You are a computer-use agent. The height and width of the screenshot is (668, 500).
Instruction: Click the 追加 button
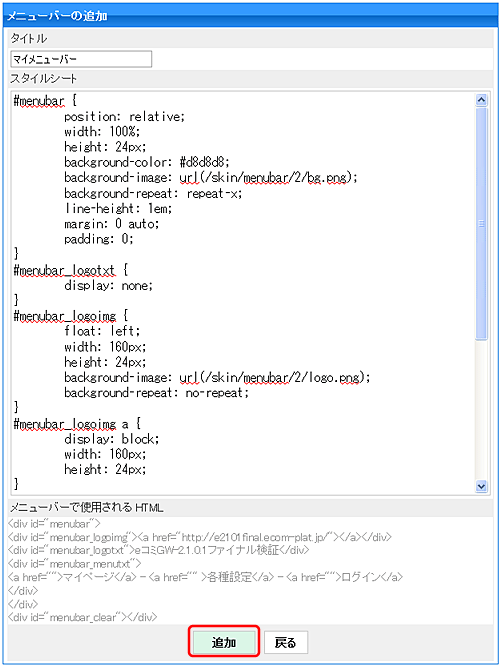tap(224, 642)
